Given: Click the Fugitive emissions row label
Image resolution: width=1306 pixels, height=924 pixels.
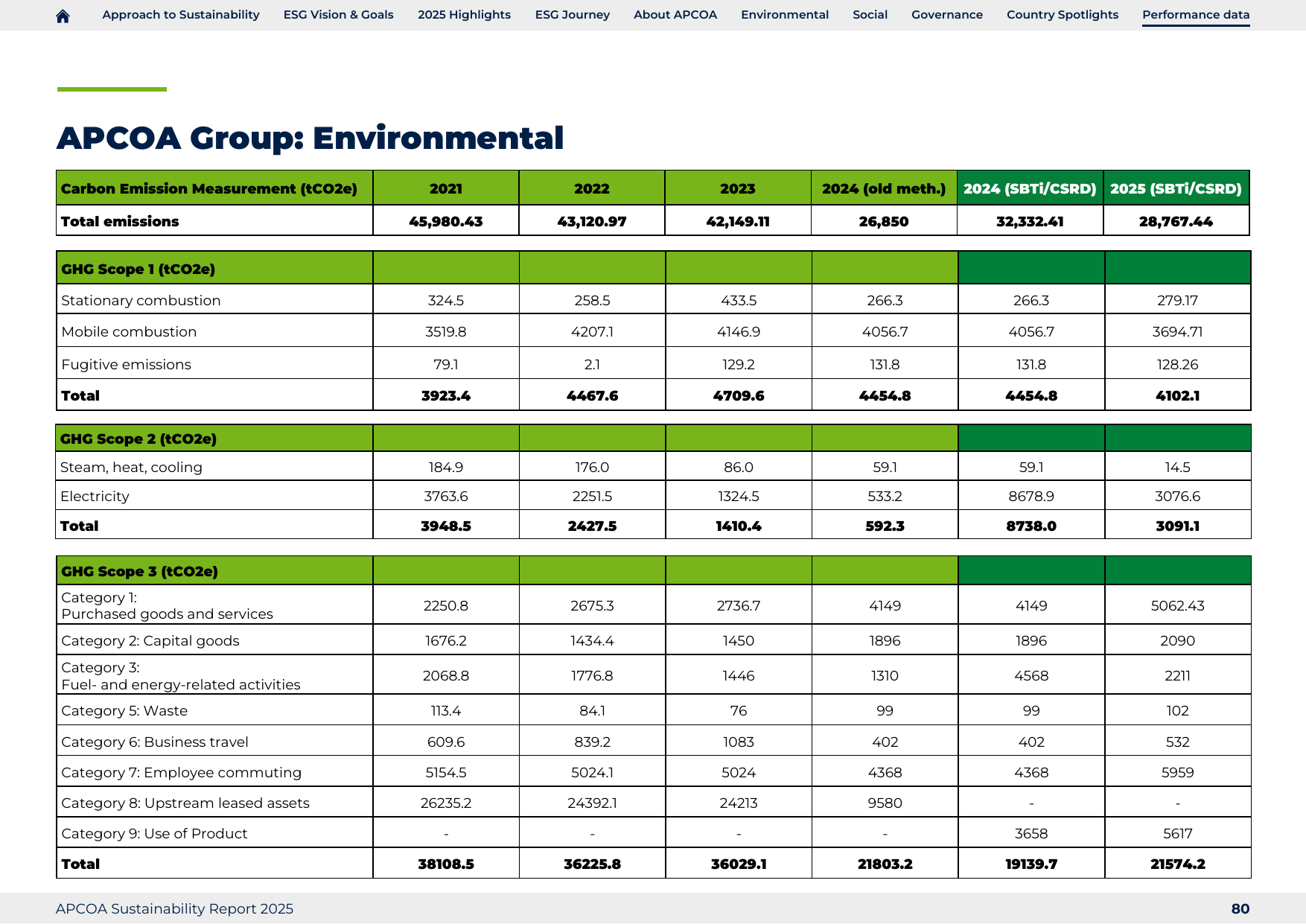Looking at the screenshot, I should click(126, 364).
